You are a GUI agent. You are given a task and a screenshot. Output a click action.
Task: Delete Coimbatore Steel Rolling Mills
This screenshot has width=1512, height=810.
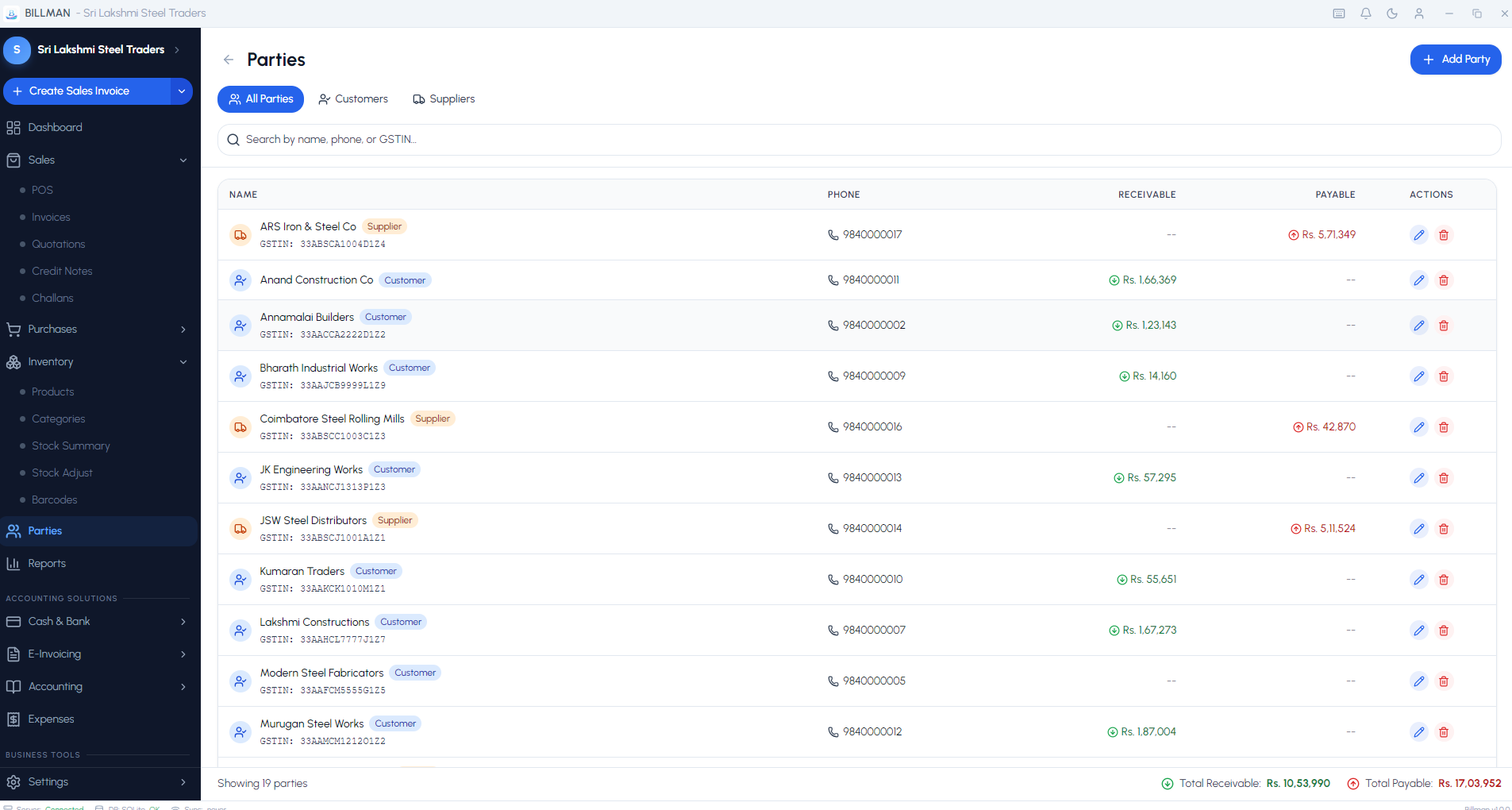(x=1444, y=427)
